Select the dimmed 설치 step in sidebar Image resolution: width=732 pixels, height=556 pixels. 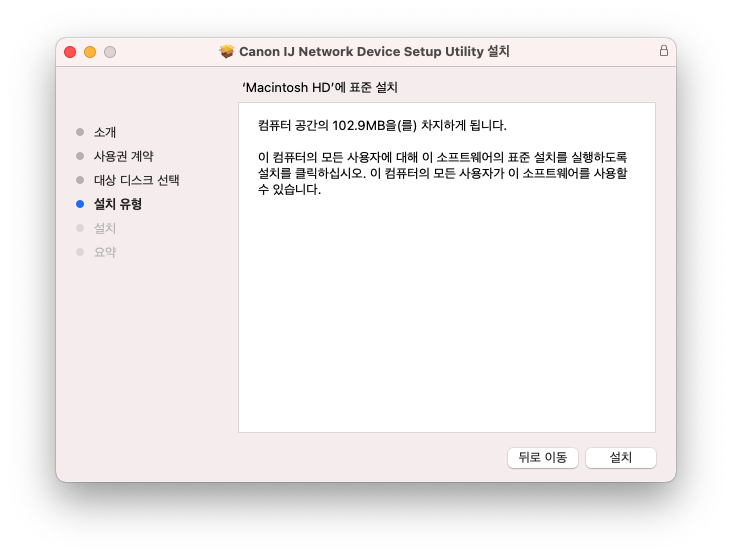click(105, 228)
